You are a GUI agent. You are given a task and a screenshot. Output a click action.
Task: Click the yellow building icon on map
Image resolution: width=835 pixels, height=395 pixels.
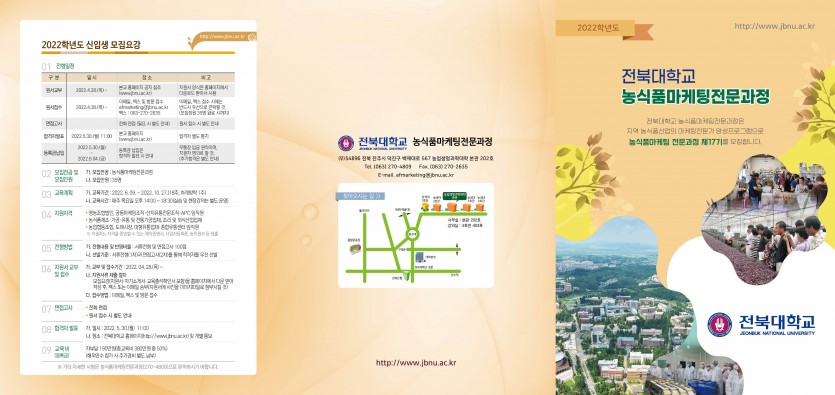425,206
